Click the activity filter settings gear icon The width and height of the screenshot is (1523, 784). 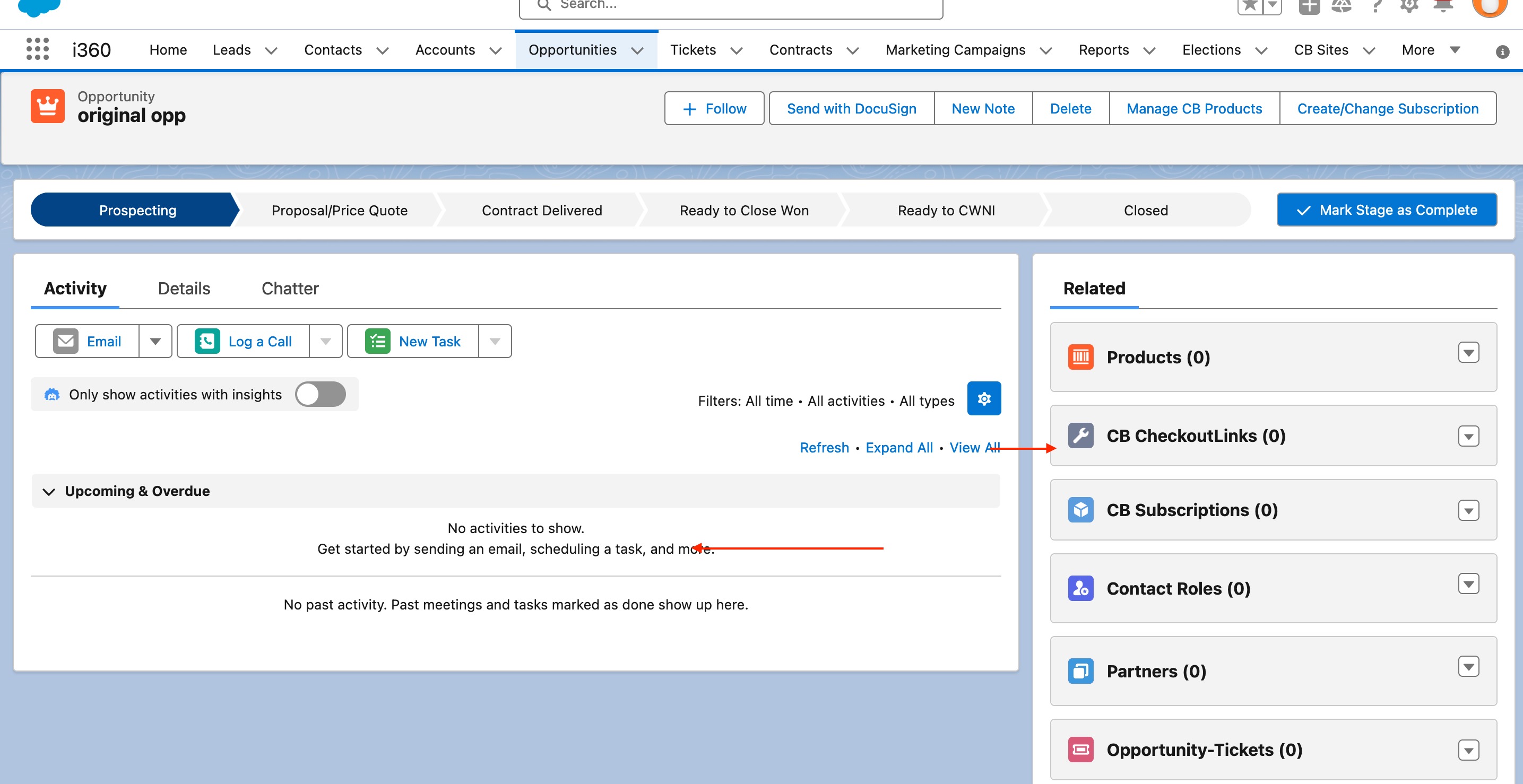point(983,399)
